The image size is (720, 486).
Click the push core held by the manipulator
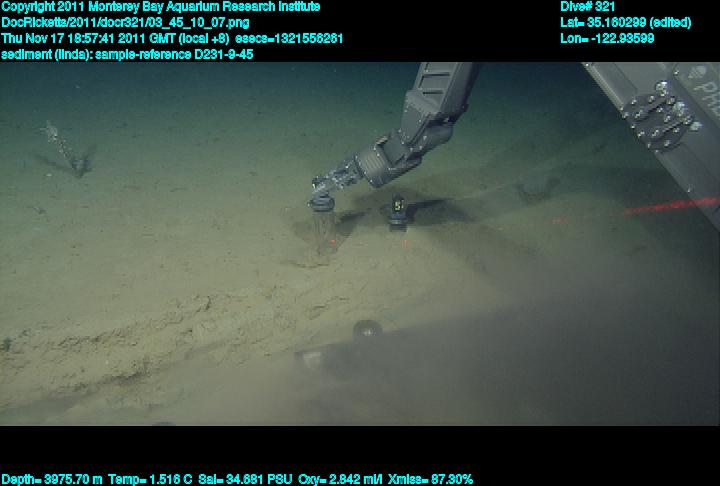pyautogui.click(x=324, y=225)
